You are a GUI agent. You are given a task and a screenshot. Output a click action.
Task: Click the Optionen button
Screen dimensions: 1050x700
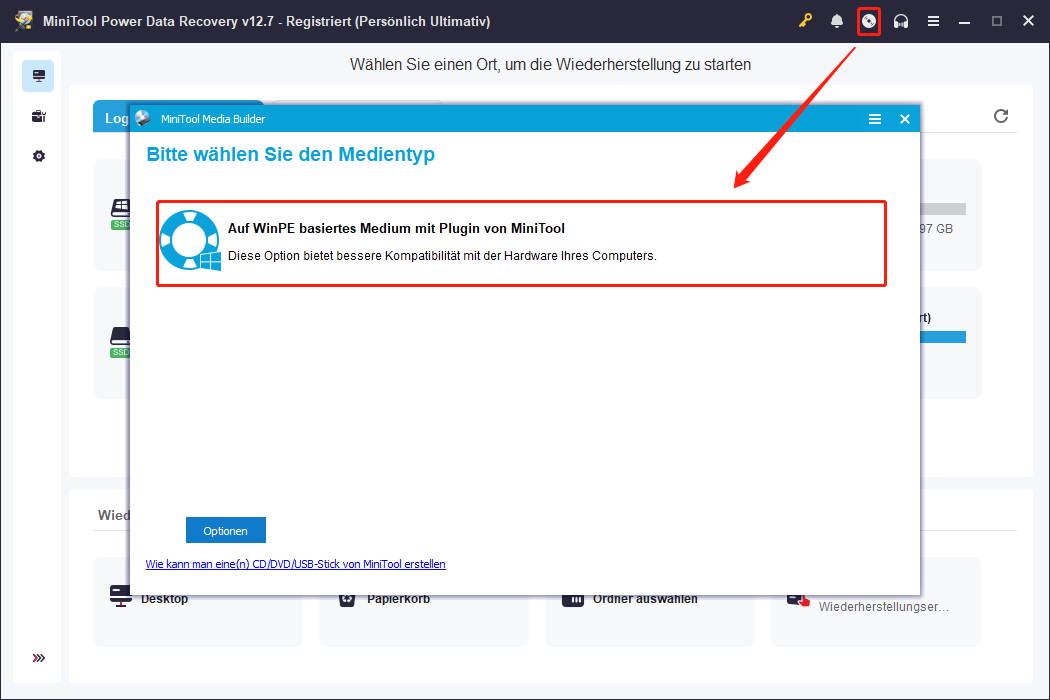coord(225,530)
